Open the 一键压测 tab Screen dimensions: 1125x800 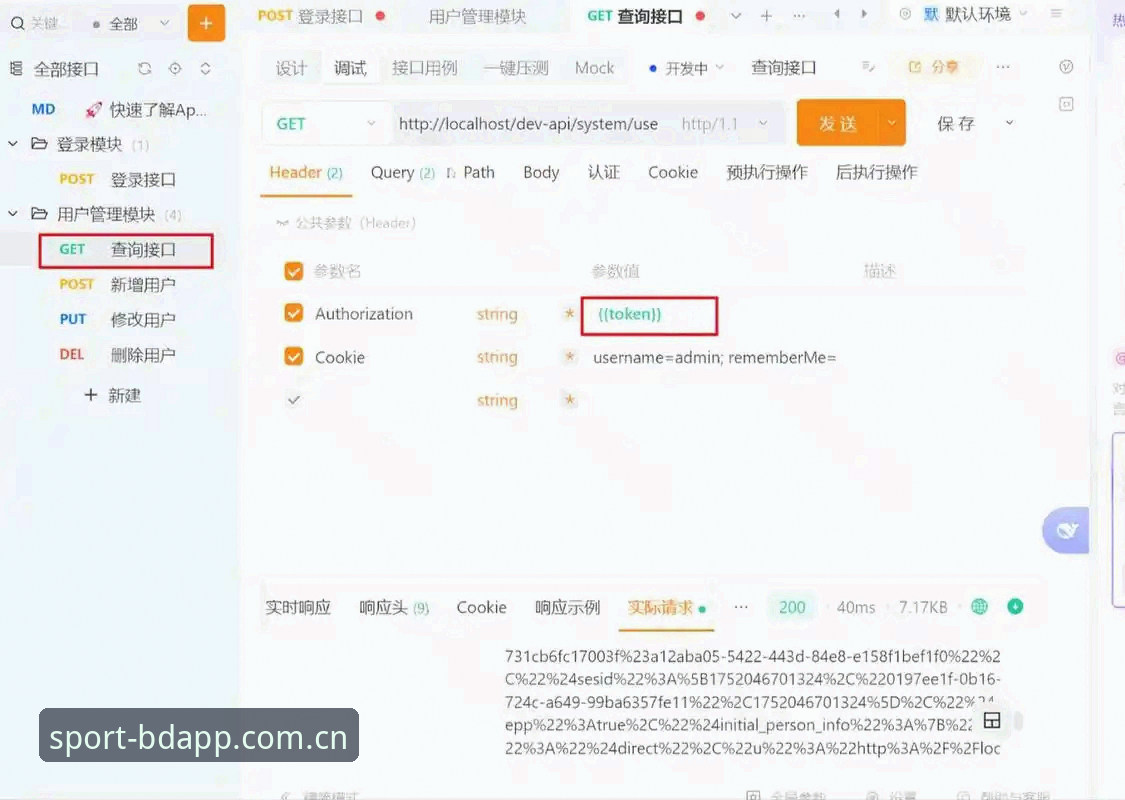pyautogui.click(x=516, y=68)
